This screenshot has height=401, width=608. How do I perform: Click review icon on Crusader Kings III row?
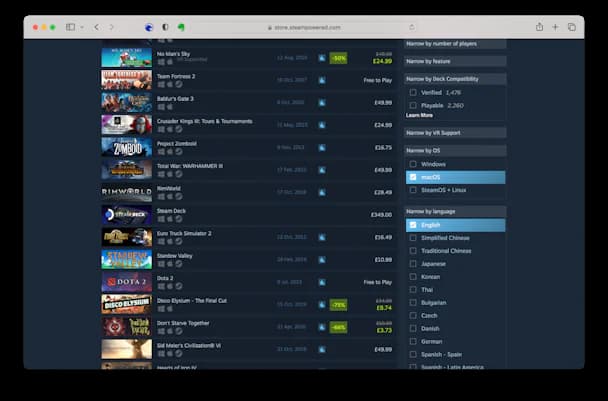(x=322, y=125)
